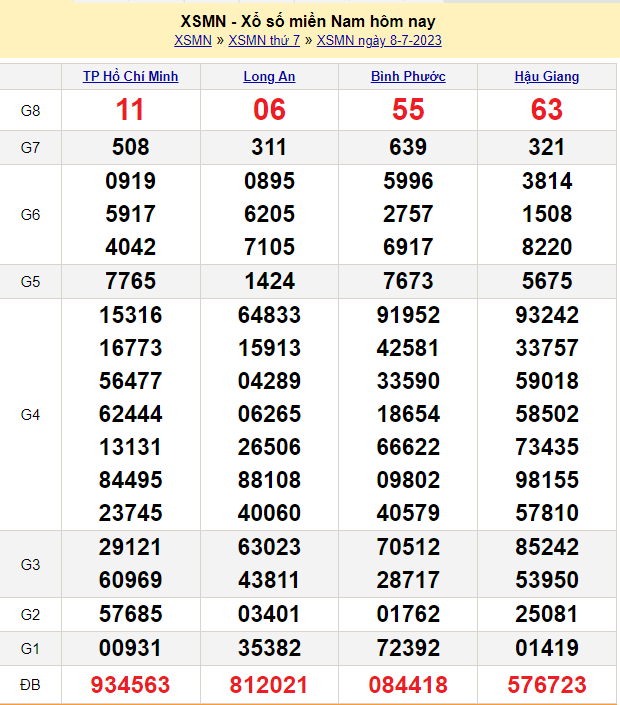Open the XSMN ngày 8-7-2023 link
Screen dimensions: 620x705
[x=379, y=41]
